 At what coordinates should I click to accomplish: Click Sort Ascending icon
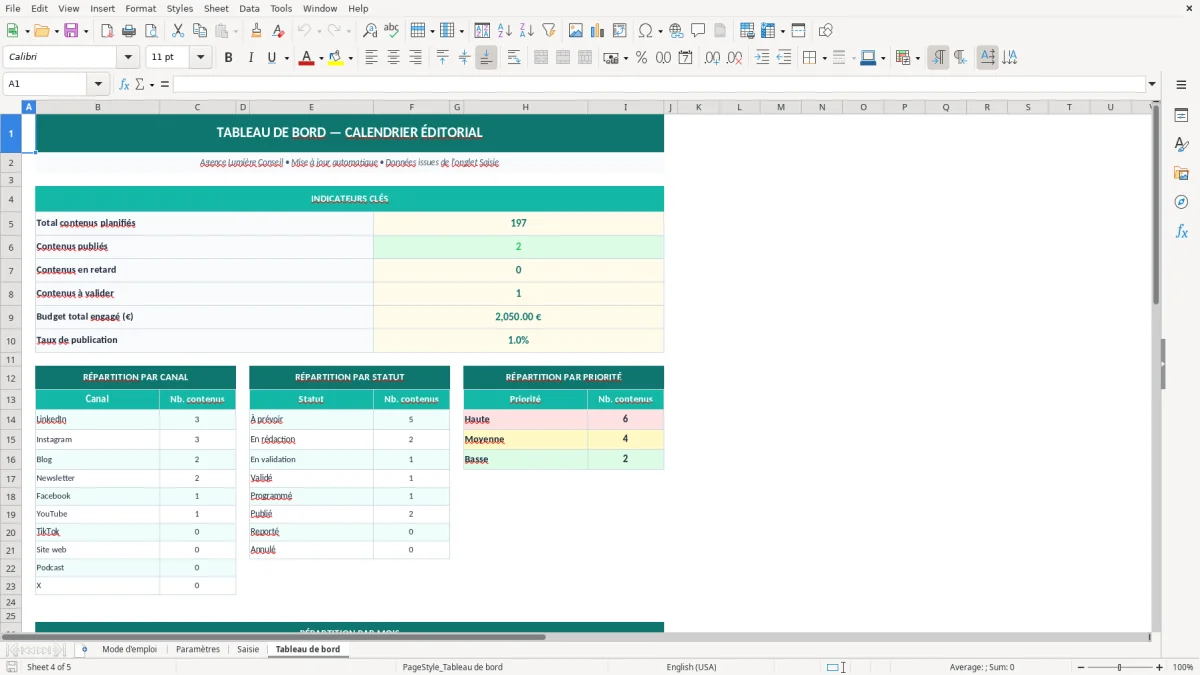[505, 31]
